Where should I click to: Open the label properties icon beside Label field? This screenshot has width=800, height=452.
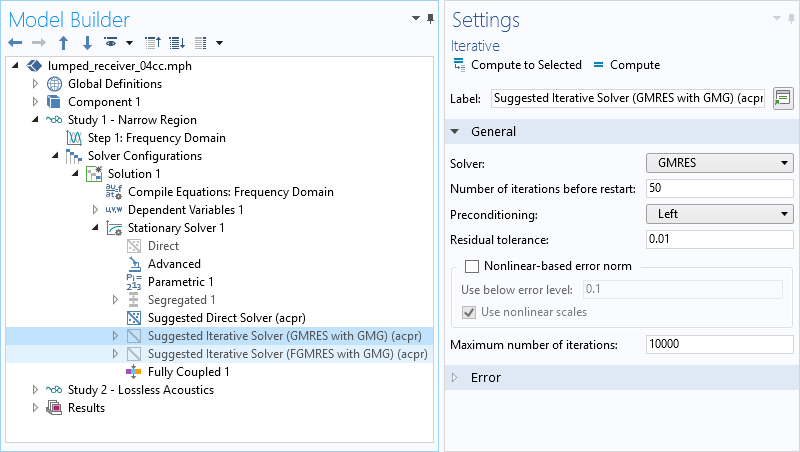click(782, 98)
